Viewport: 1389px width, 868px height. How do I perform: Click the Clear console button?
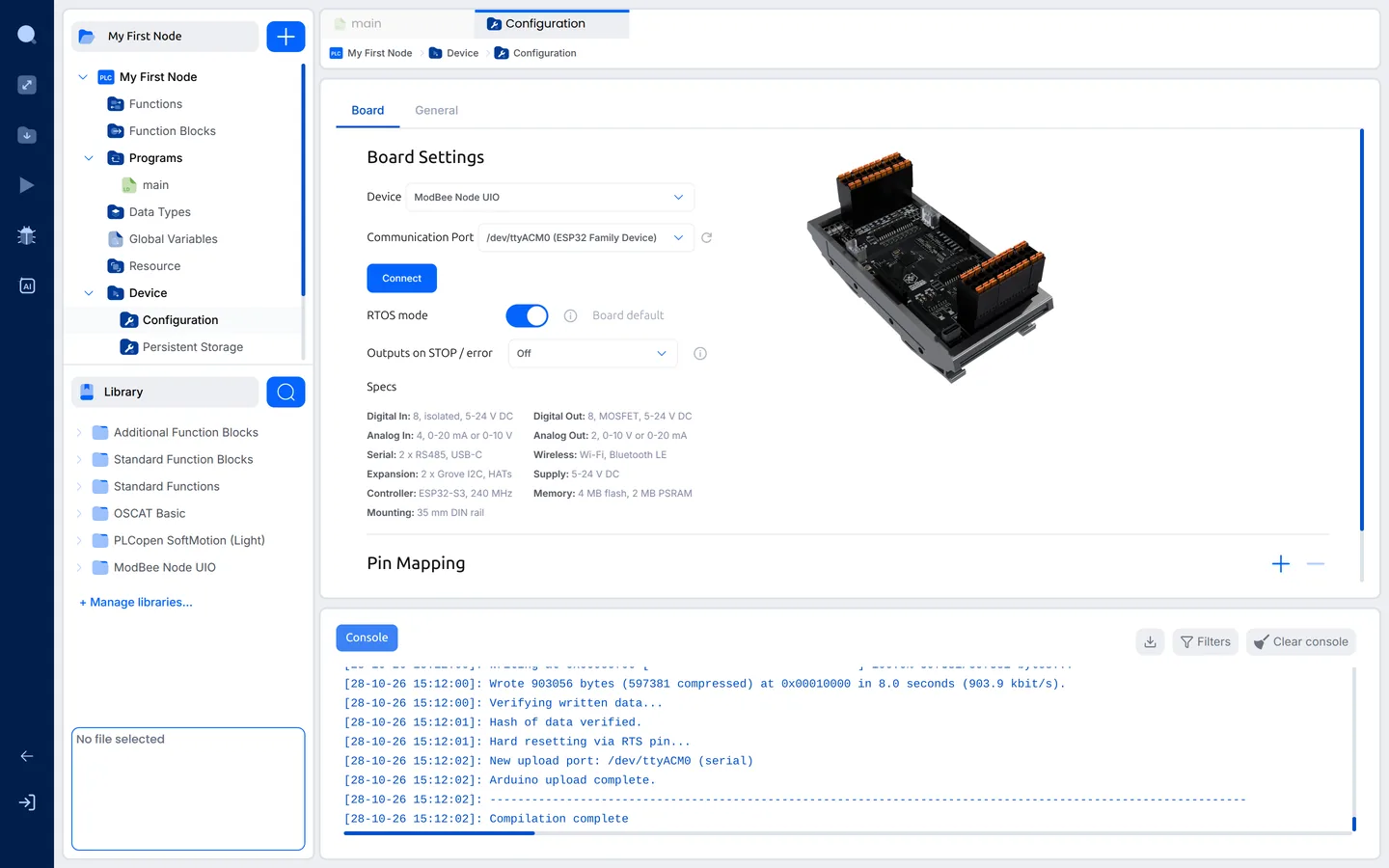[x=1300, y=641]
